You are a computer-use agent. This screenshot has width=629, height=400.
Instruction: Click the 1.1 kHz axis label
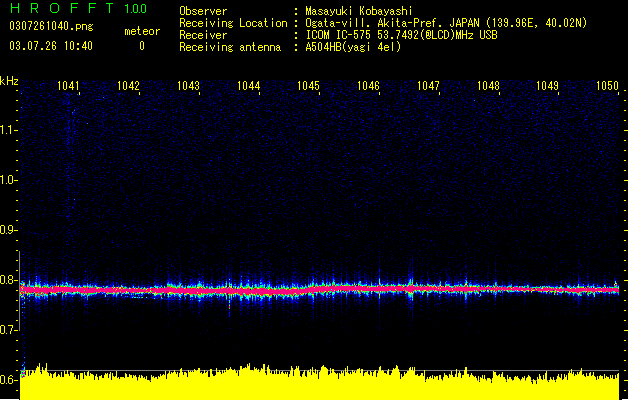8,130
